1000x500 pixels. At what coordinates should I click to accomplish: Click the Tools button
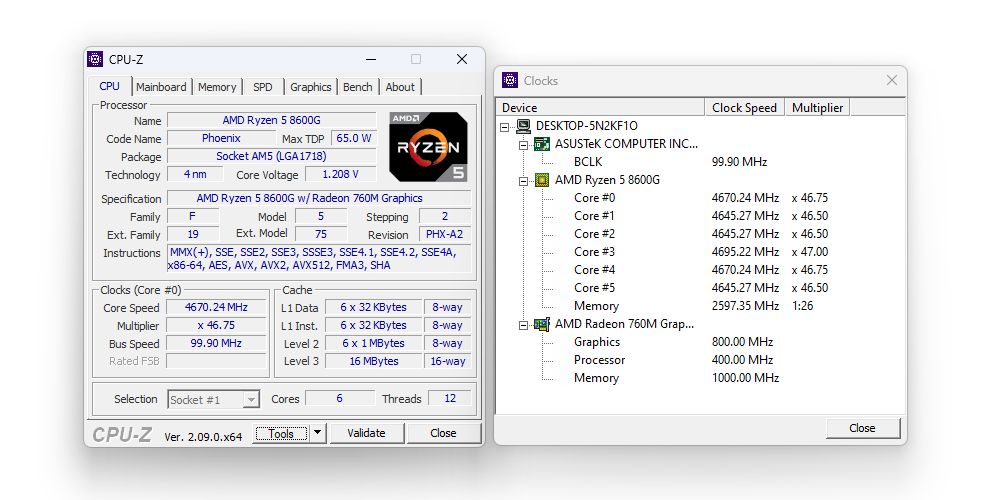coord(281,434)
